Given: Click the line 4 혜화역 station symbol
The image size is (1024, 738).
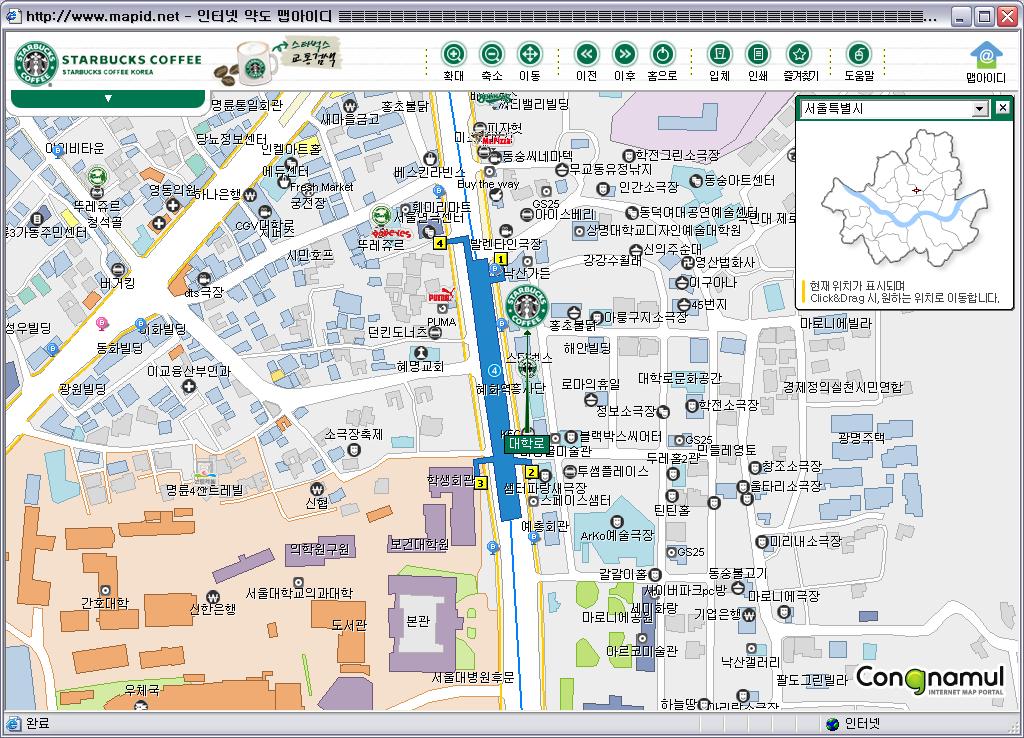Looking at the screenshot, I should tap(494, 371).
